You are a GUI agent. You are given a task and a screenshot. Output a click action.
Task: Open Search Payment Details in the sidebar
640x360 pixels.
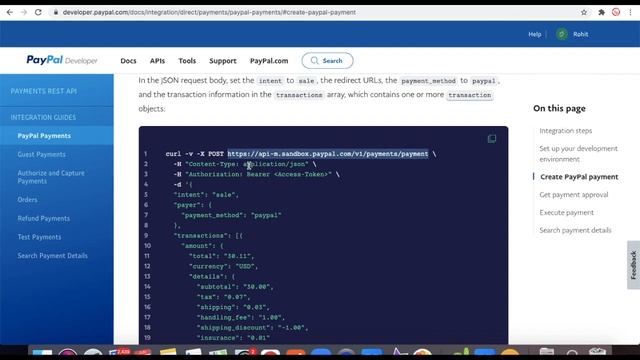53,256
